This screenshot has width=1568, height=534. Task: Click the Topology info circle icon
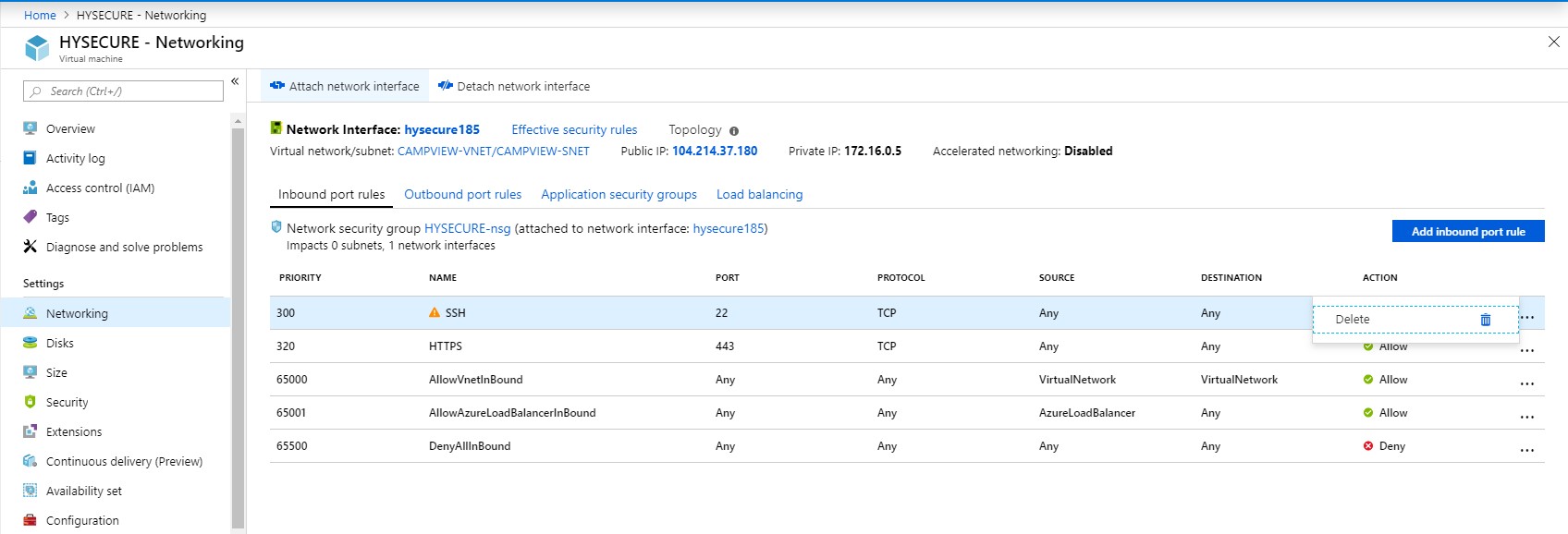point(734,131)
